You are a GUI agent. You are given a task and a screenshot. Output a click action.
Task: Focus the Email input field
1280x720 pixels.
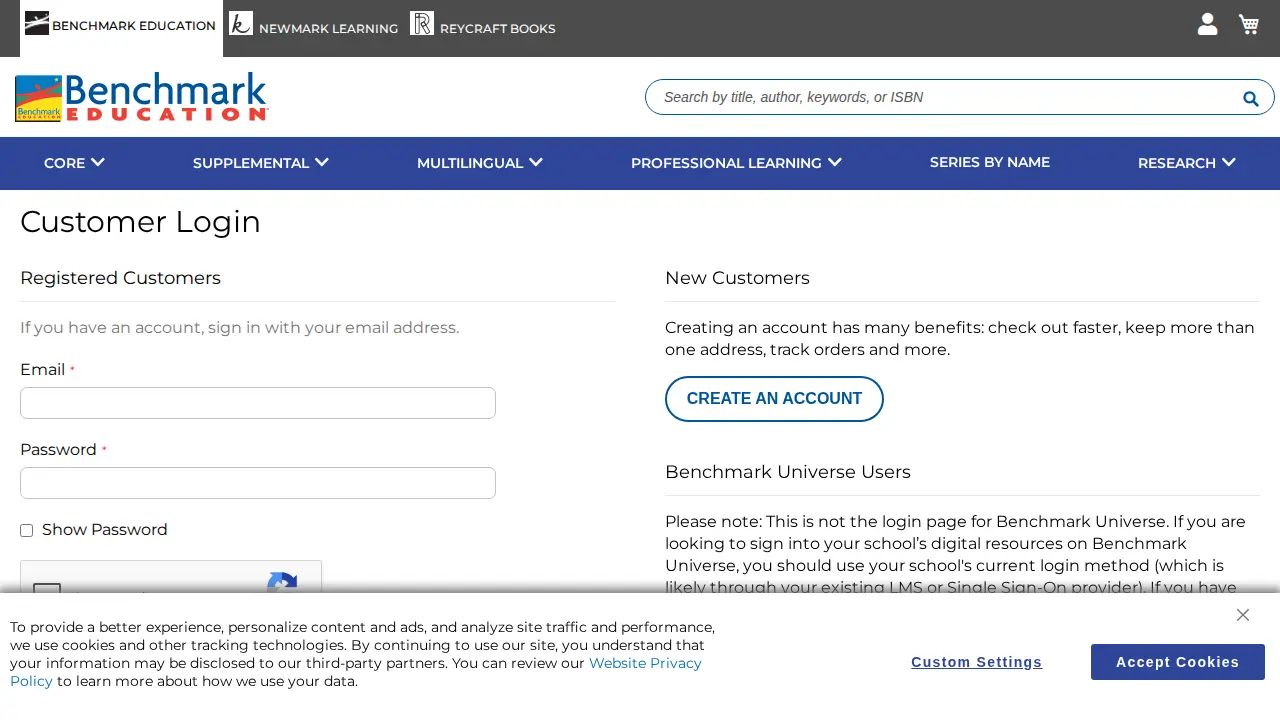(x=258, y=403)
